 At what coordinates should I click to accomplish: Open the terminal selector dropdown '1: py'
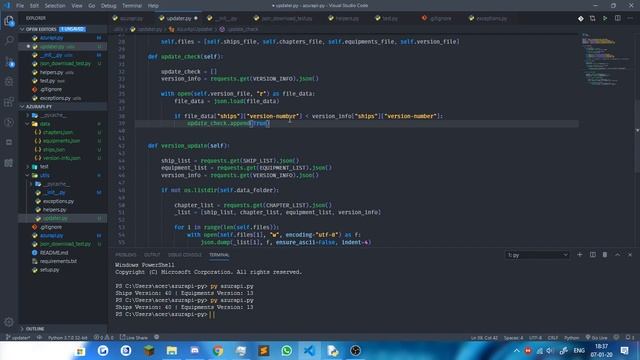537,255
